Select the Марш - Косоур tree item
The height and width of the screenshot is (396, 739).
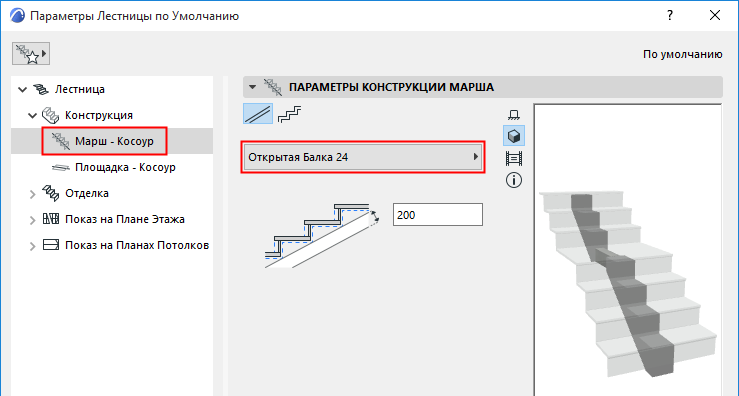[112, 141]
